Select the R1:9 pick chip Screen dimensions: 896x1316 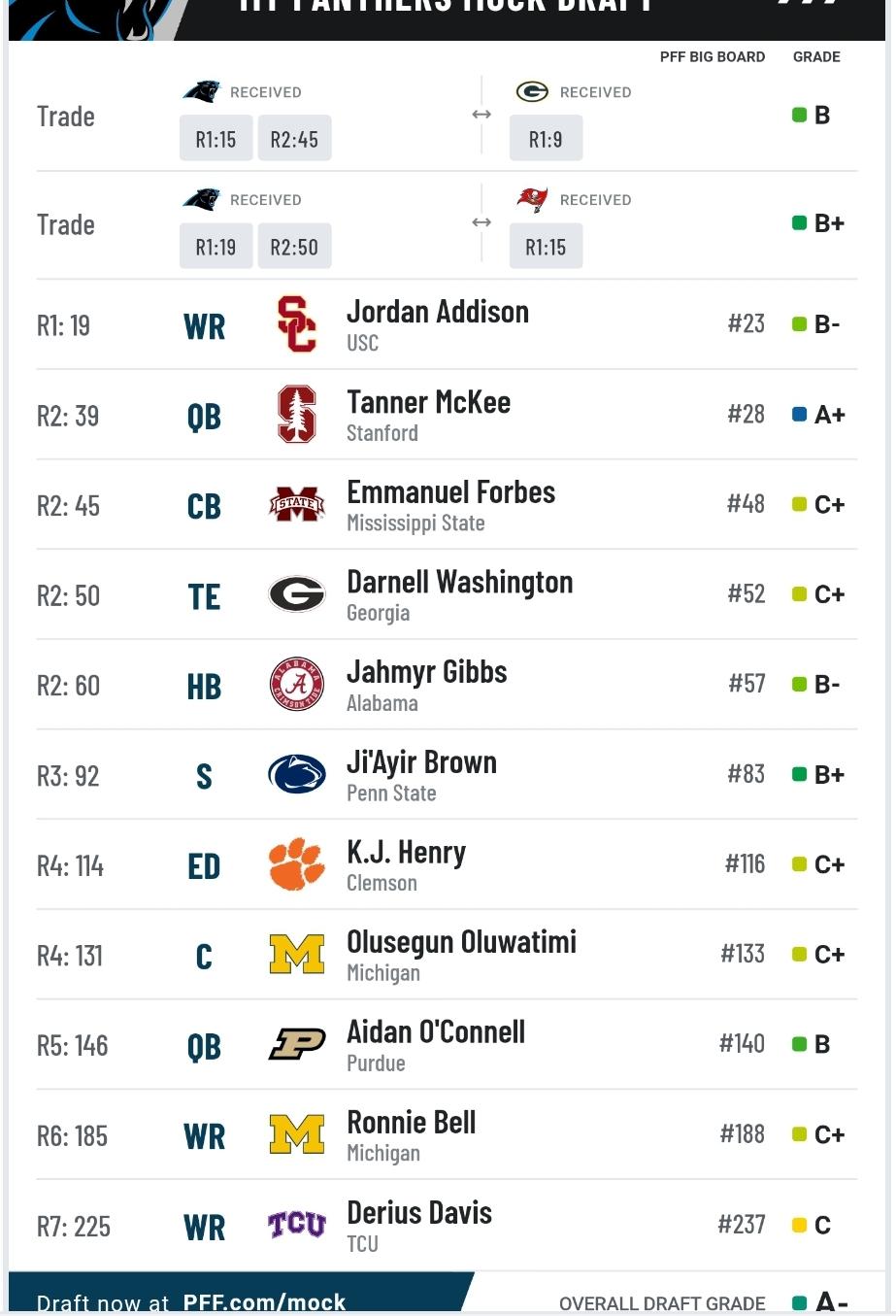click(546, 139)
